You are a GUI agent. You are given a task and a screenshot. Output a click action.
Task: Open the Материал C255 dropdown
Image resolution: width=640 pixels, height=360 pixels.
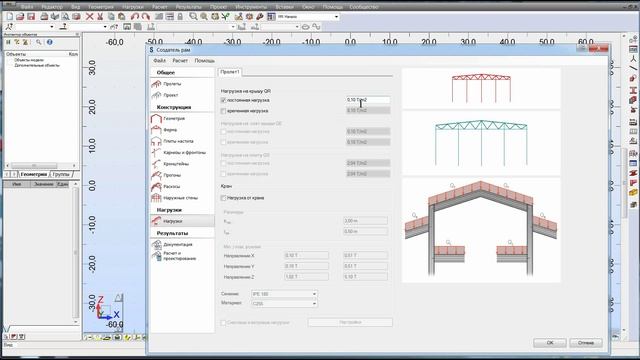point(284,304)
